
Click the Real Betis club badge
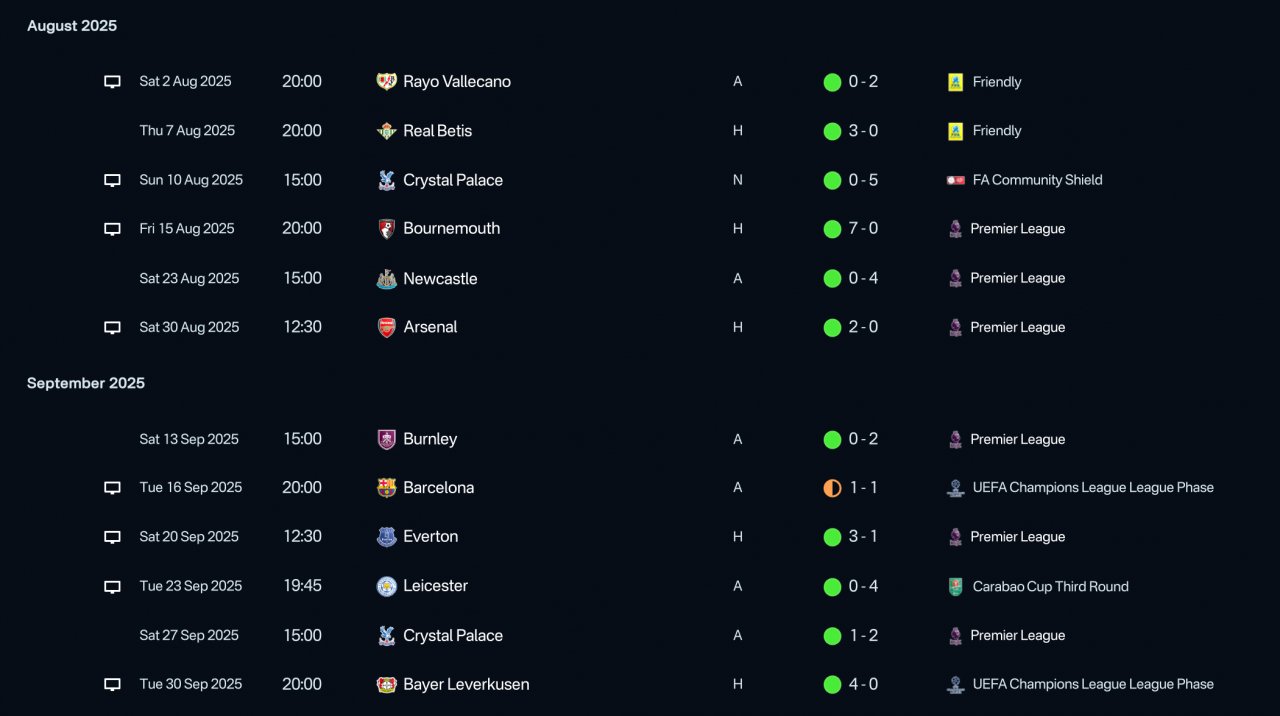[386, 131]
